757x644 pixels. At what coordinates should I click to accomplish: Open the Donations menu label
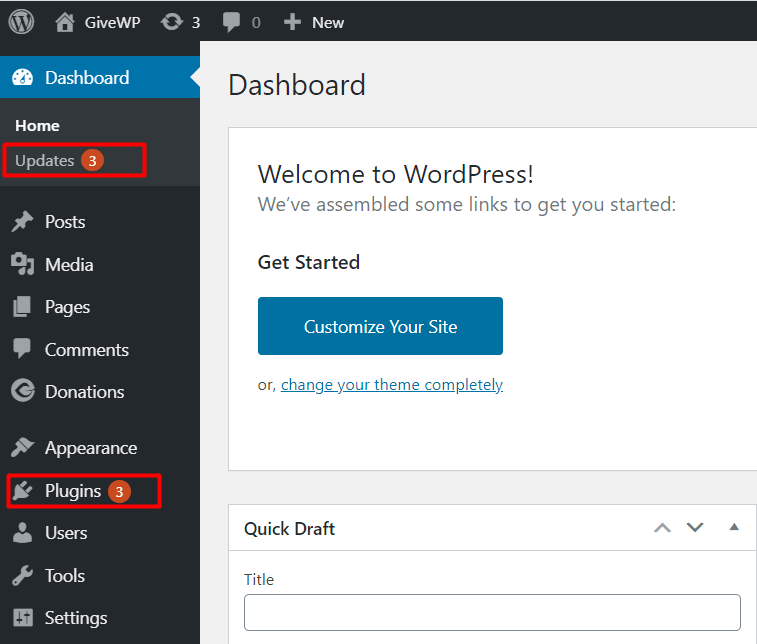point(84,392)
